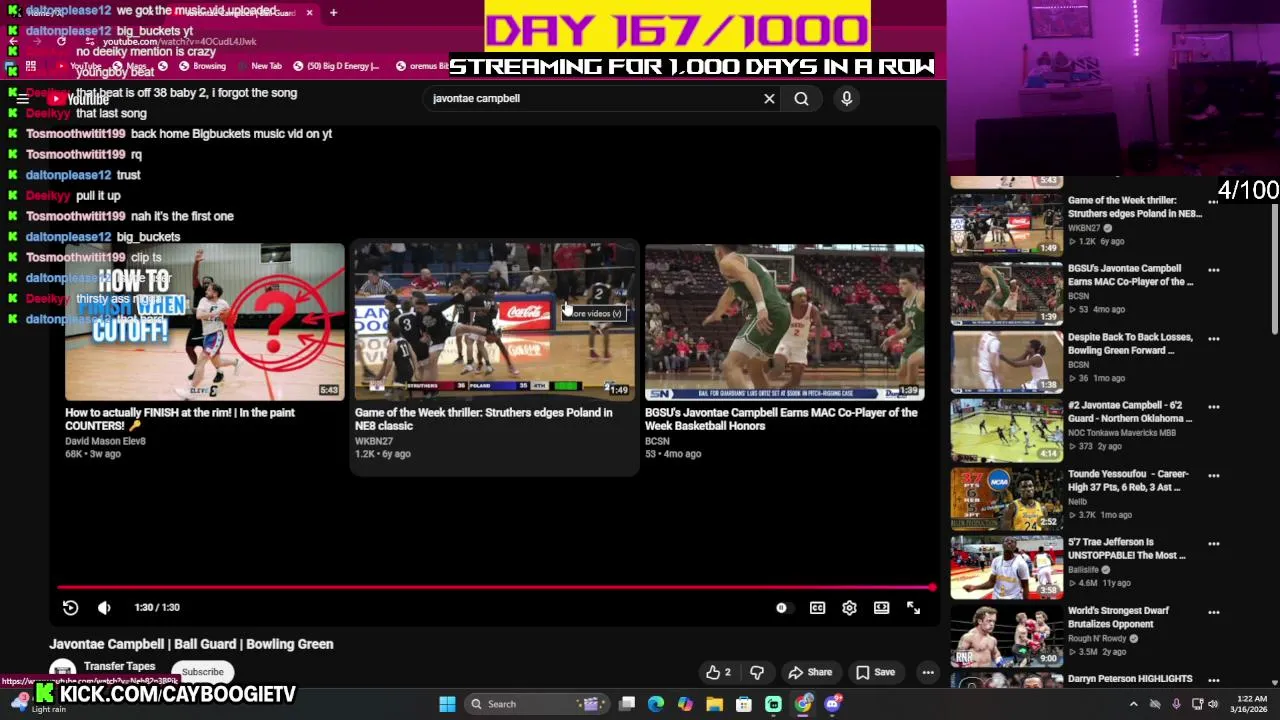Open World's Strongest Dwarf sidebar title

tap(1118, 617)
